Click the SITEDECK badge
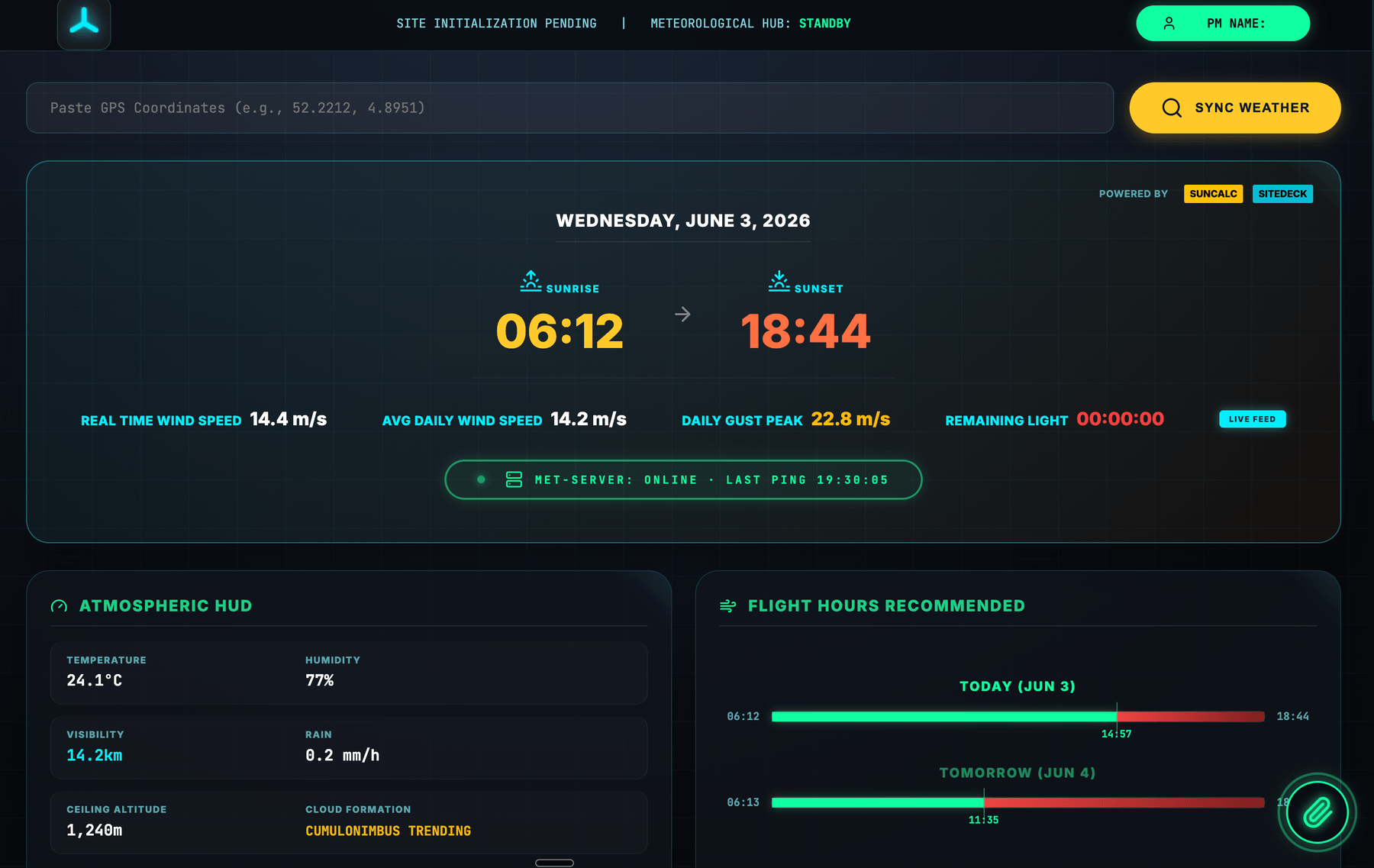1374x868 pixels. pos(1282,194)
